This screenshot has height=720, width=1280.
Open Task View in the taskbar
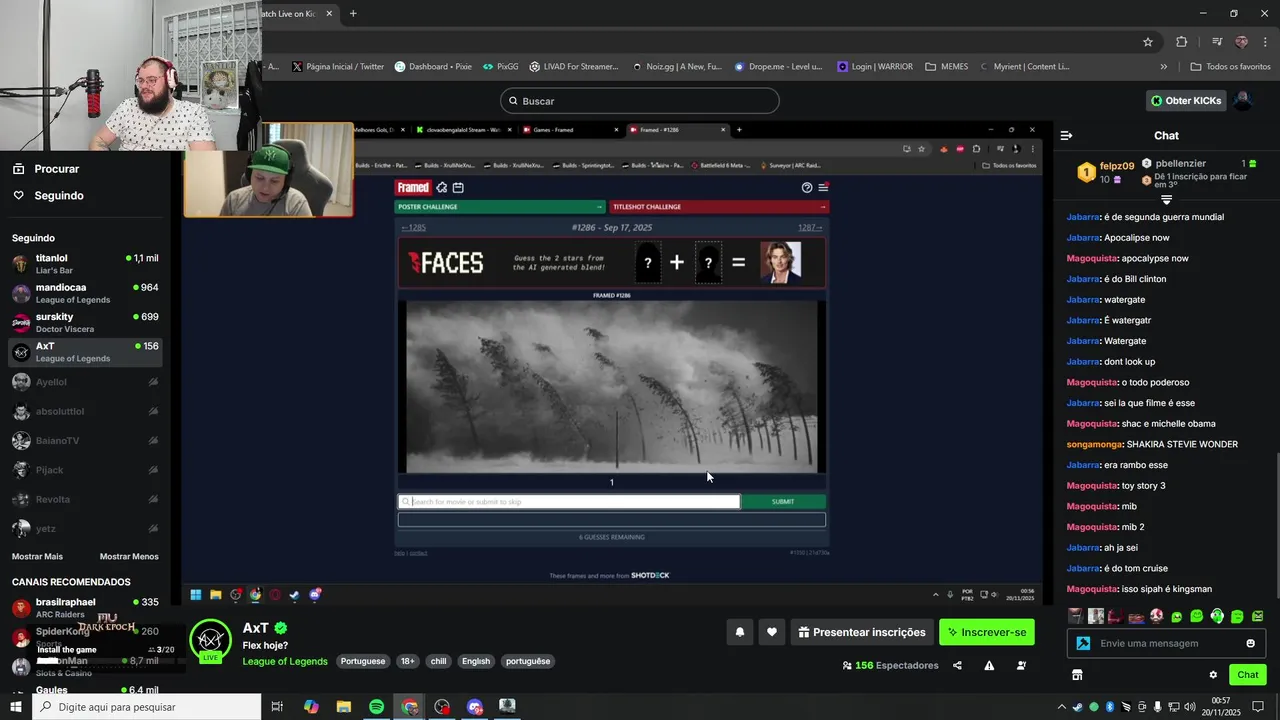point(277,706)
